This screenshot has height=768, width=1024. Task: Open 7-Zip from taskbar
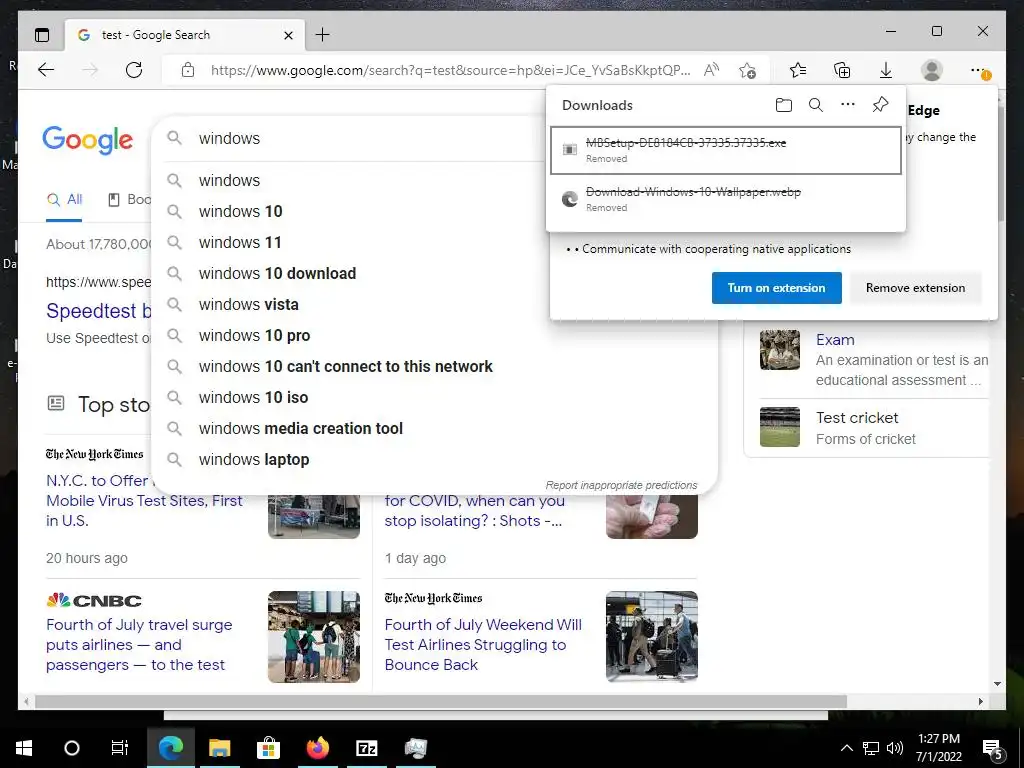click(x=367, y=748)
